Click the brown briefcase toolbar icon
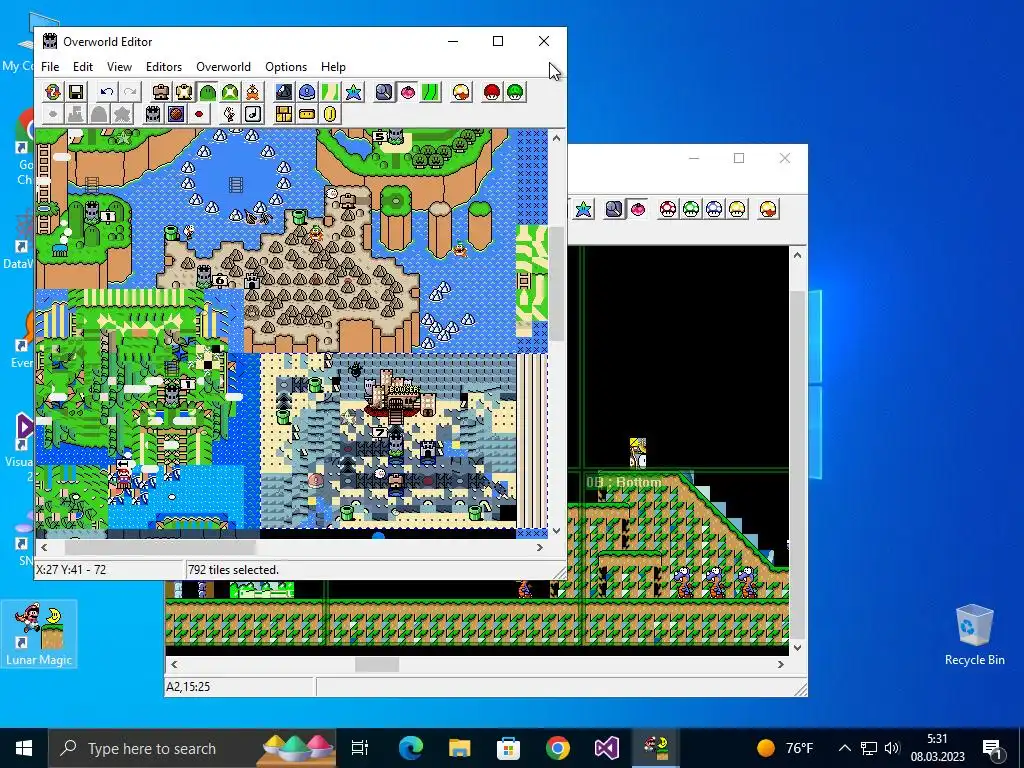Image resolution: width=1024 pixels, height=768 pixels. pos(161,92)
